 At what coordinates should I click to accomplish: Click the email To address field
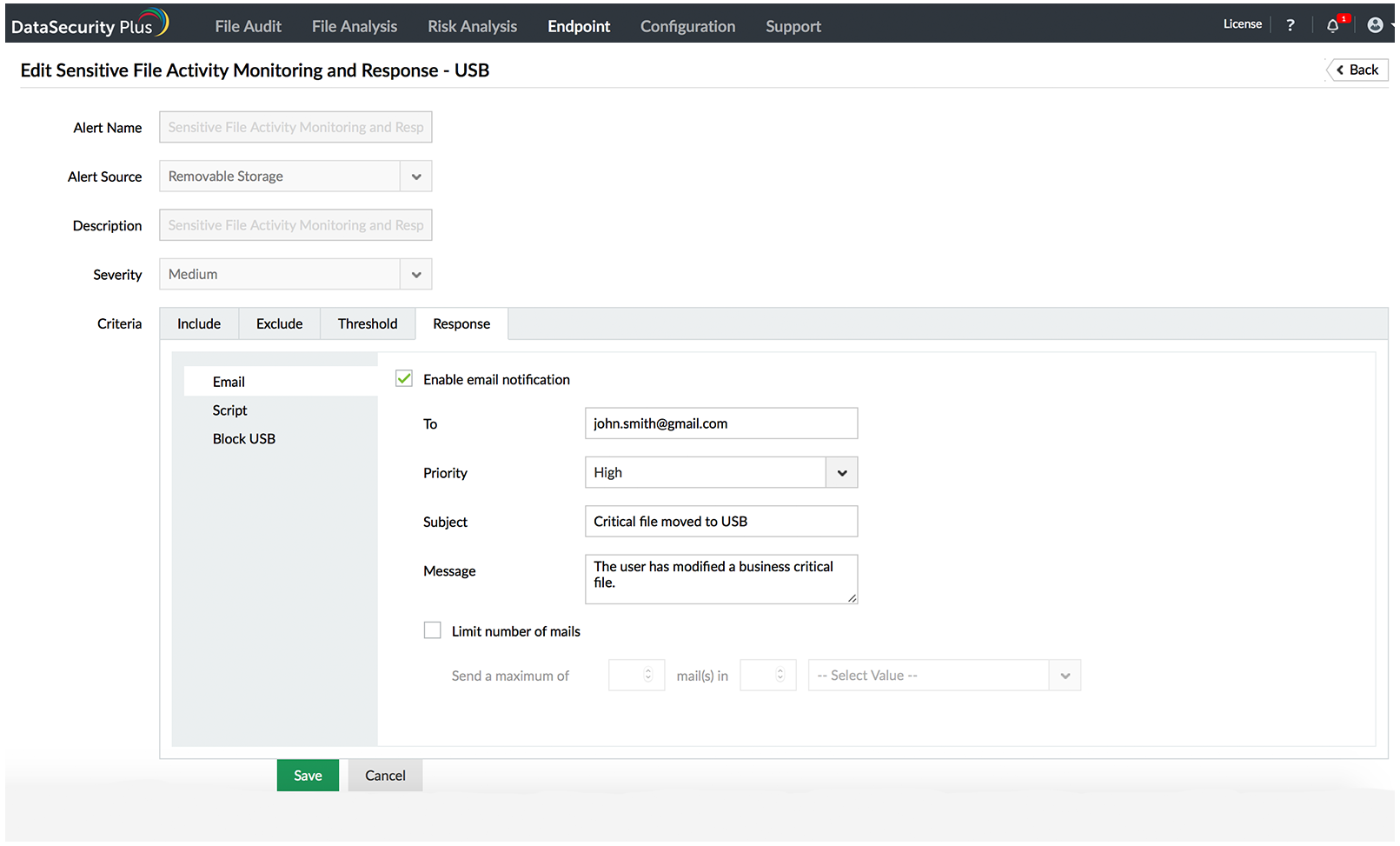point(720,423)
